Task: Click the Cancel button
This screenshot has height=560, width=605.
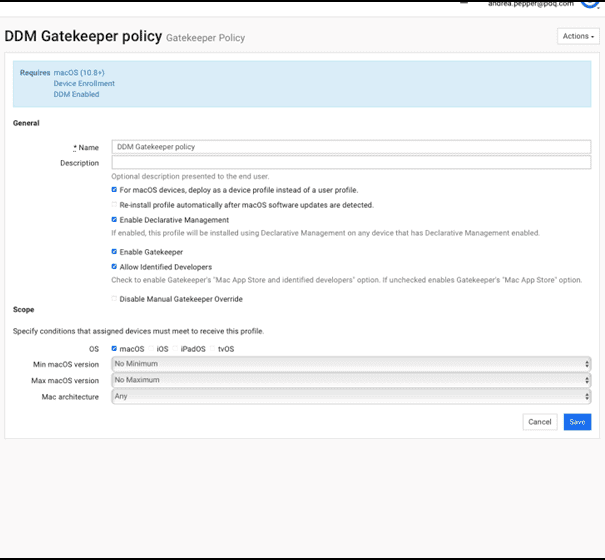Action: tap(540, 422)
